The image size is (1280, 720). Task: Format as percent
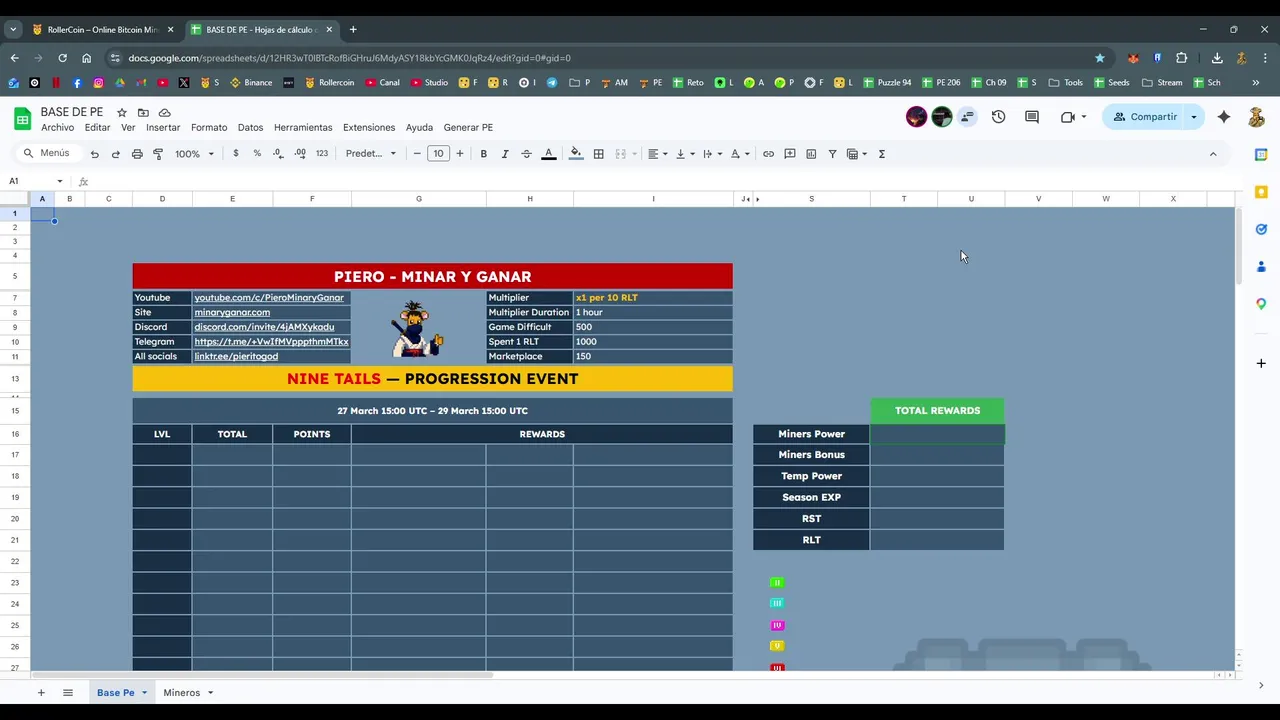(x=257, y=154)
